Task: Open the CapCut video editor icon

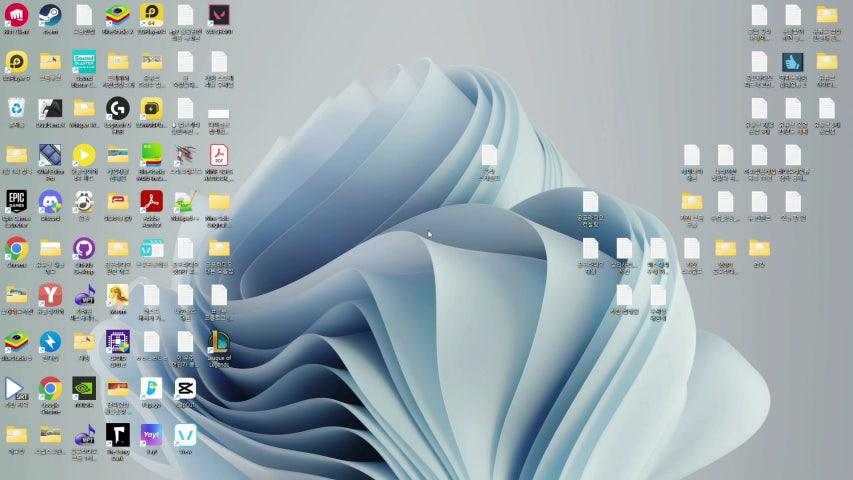Action: coord(185,388)
